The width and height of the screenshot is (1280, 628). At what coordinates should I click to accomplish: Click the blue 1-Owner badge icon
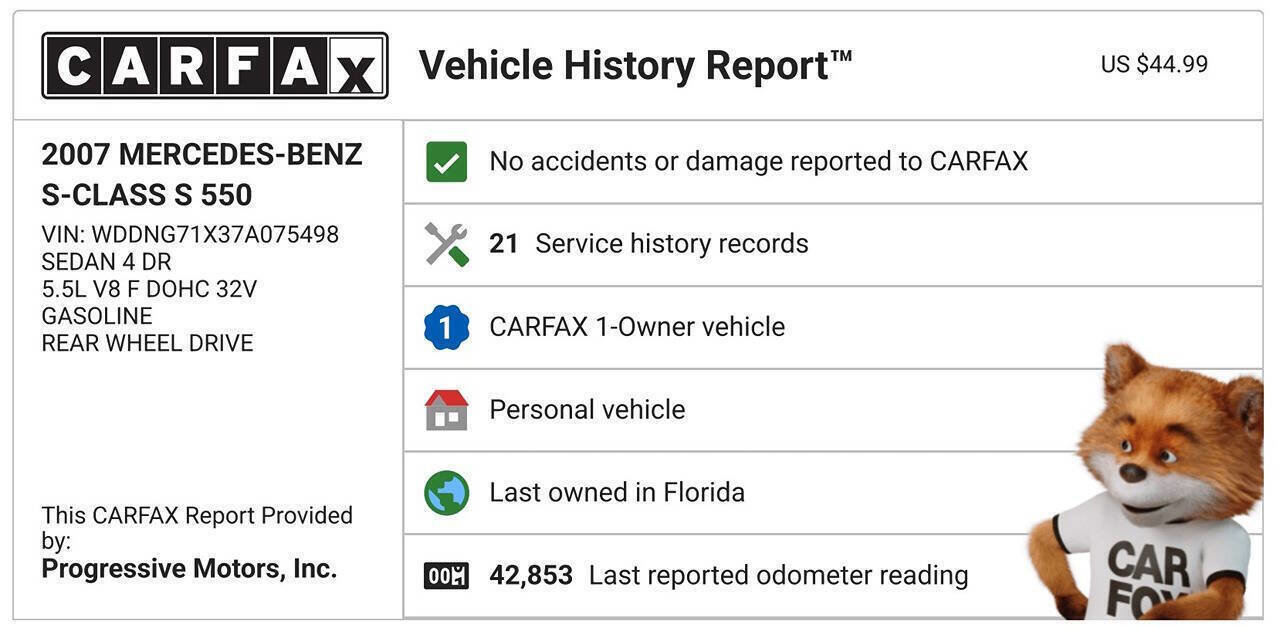446,327
